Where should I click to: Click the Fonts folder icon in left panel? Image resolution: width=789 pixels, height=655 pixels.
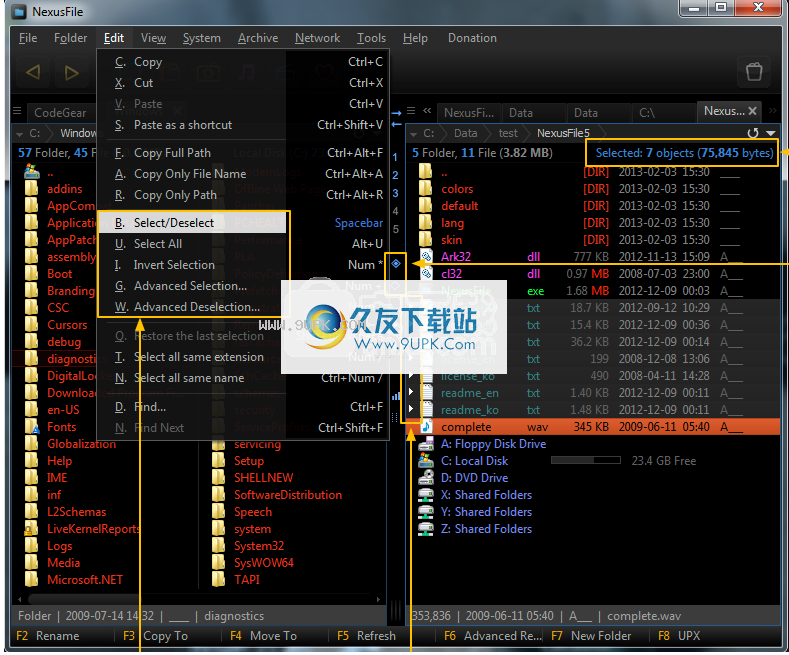tap(32, 427)
